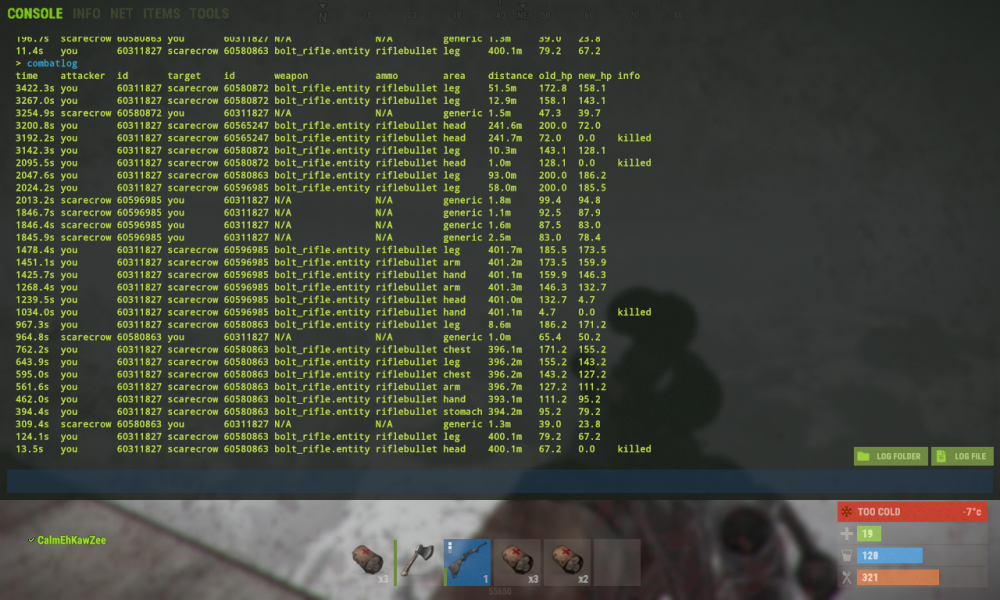This screenshot has height=600, width=1000.
Task: Select the bolt action rifle hotbar slot
Action: (x=467, y=562)
